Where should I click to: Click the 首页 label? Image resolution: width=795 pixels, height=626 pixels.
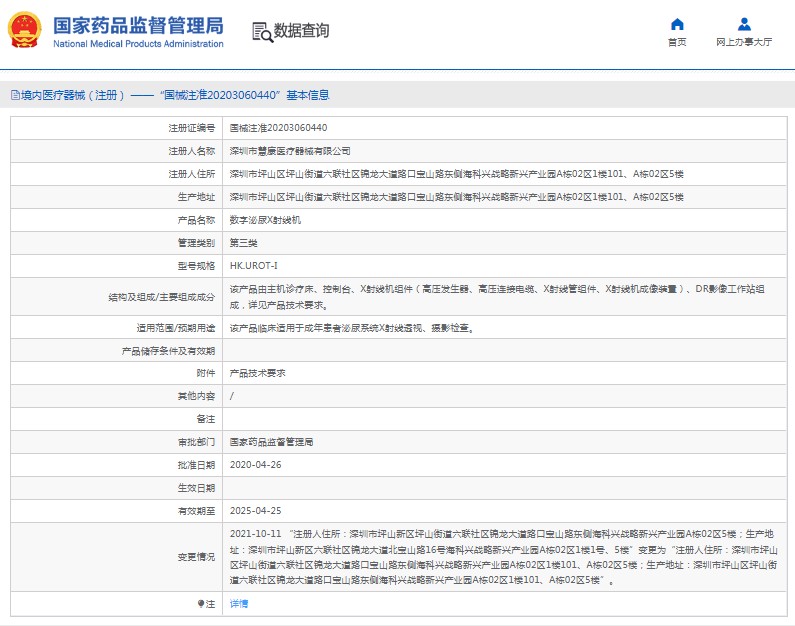(x=677, y=42)
